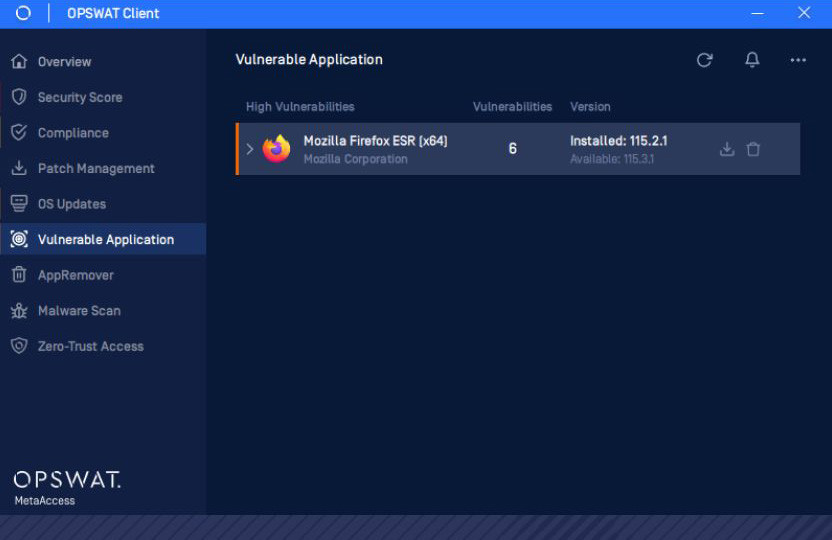Viewport: 832px width, 540px height.
Task: Click the High Vulnerabilities column header
Action: (x=300, y=107)
